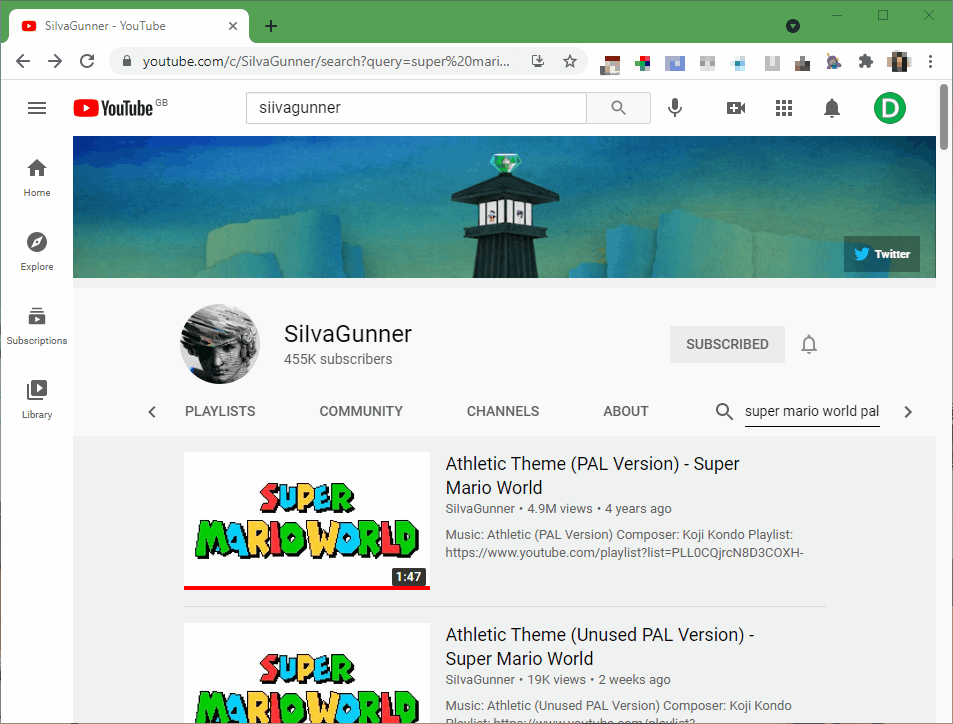Select the SilvaGunner - YouTube browser tab
953x724 pixels.
click(x=129, y=26)
